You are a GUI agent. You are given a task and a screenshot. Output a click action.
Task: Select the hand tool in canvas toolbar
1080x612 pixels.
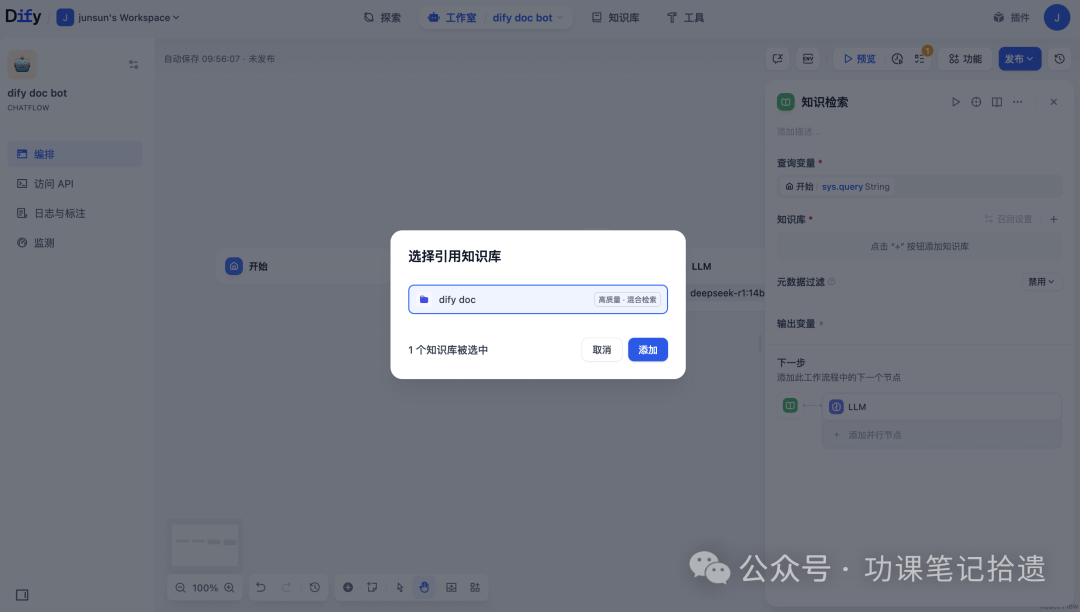point(424,587)
